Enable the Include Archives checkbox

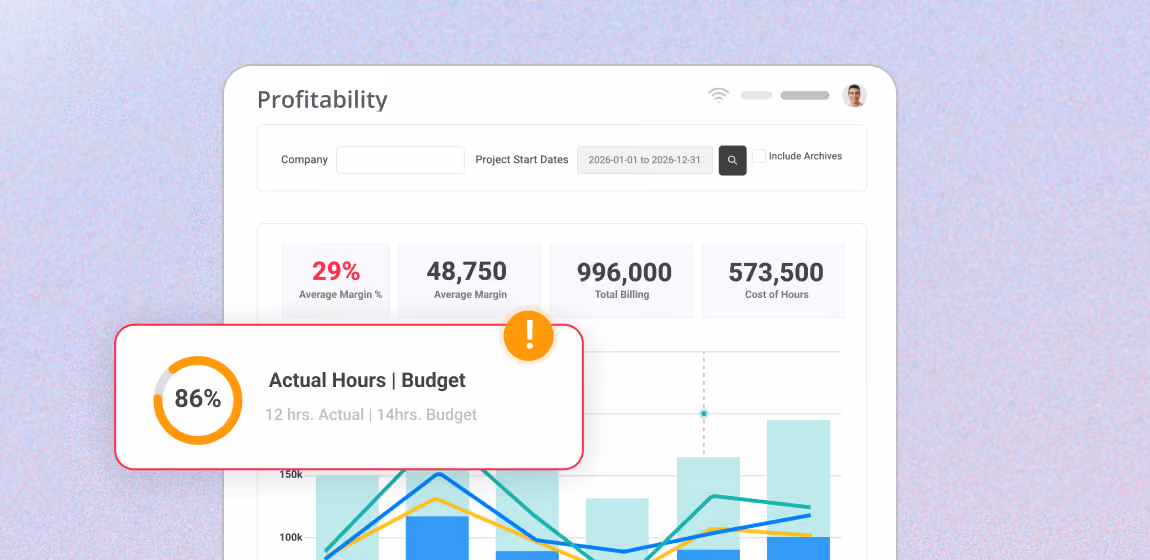[x=759, y=156]
